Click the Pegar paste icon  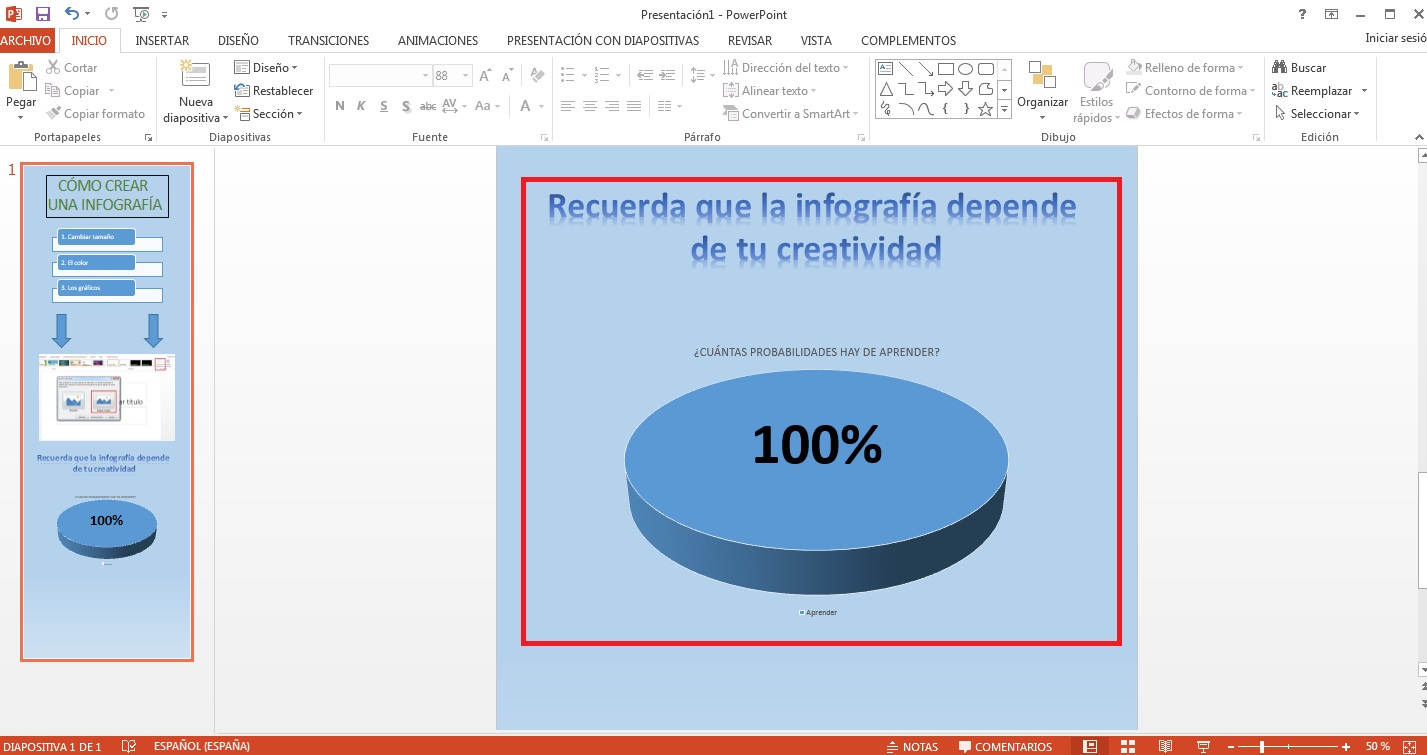(21, 78)
